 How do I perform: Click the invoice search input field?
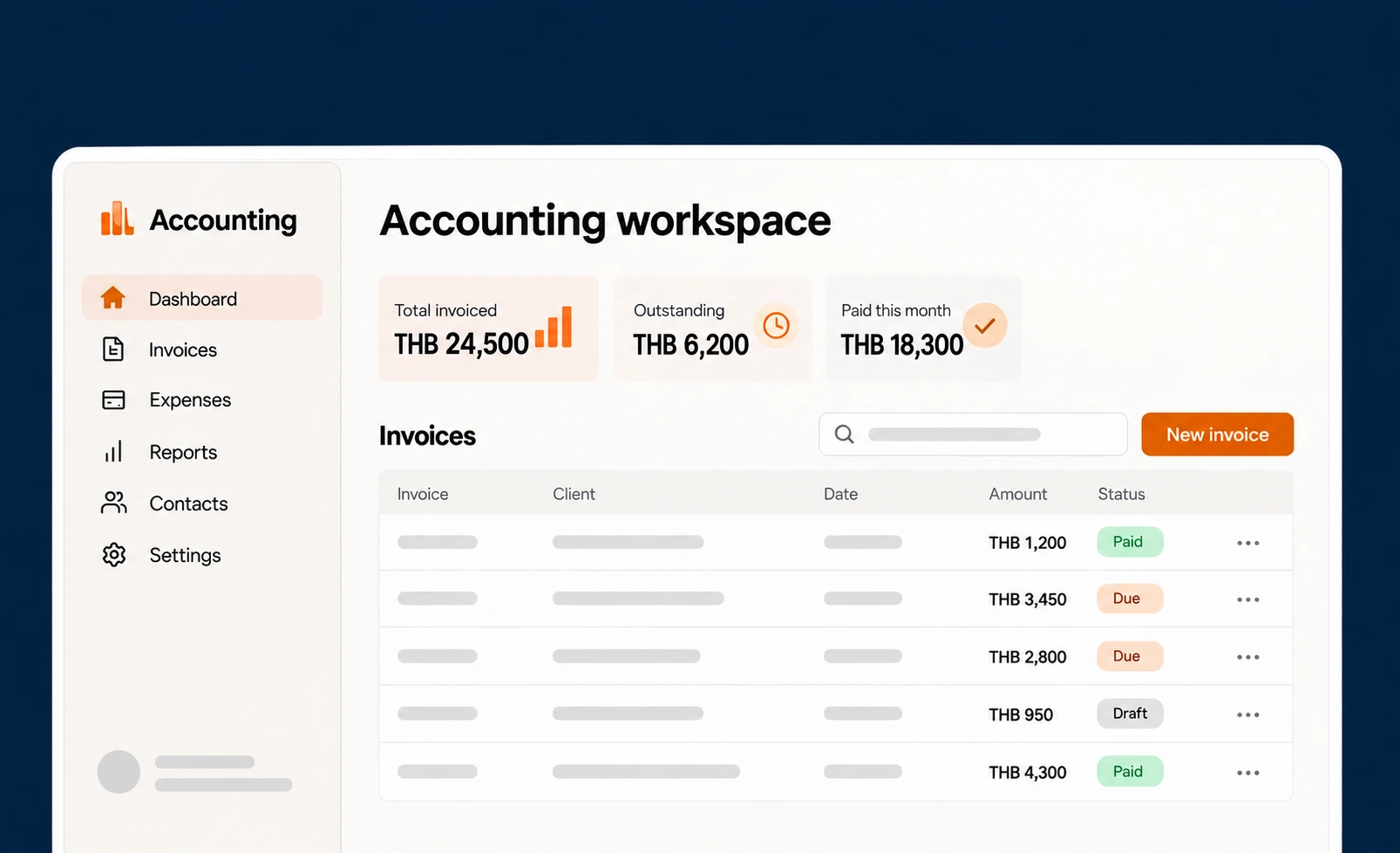[x=973, y=434]
